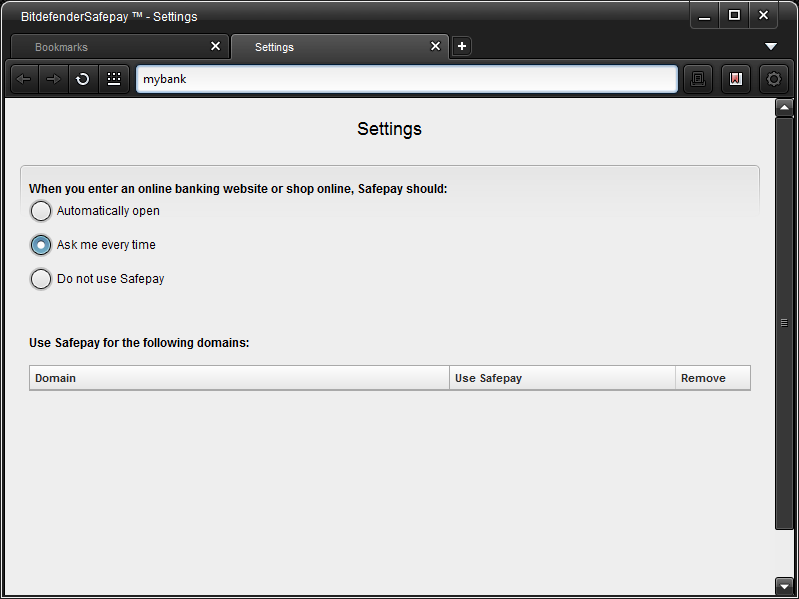The width and height of the screenshot is (799, 599).
Task: Close the Bookmarks tab
Action: coord(215,46)
